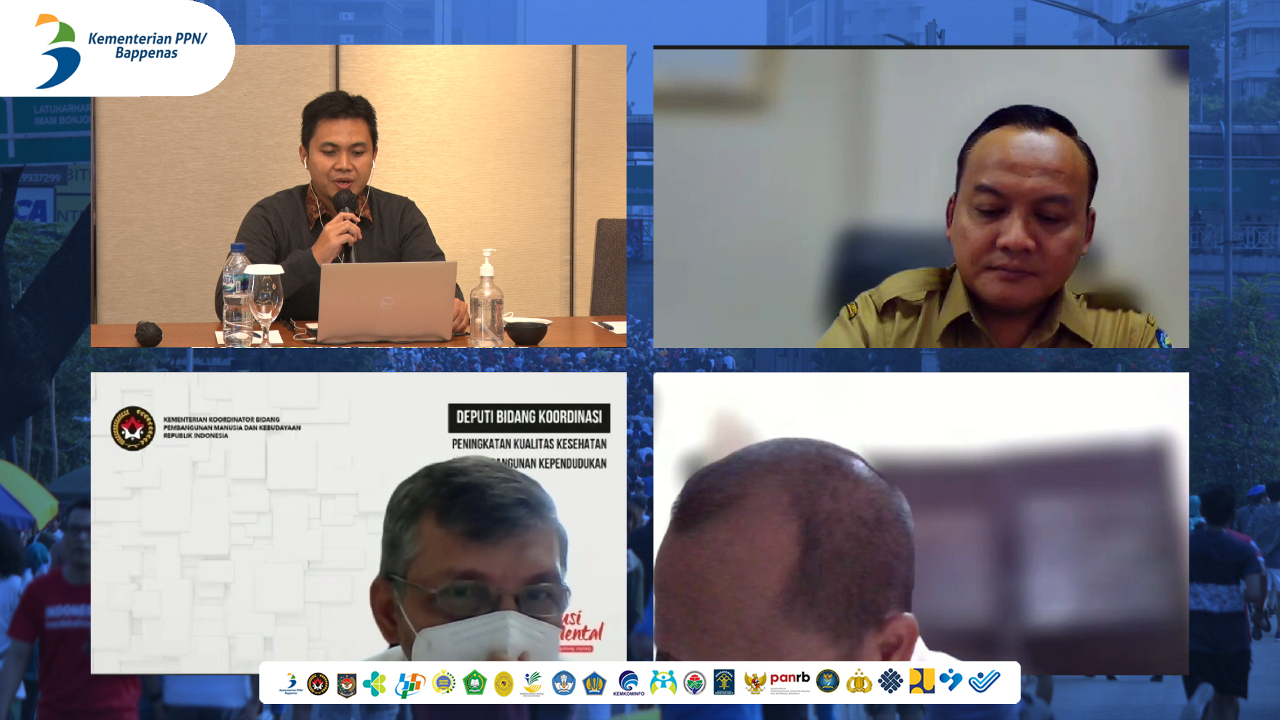Click the Tut Wuri Handayani education logo
Screen dimensions: 1280x720
[563, 683]
